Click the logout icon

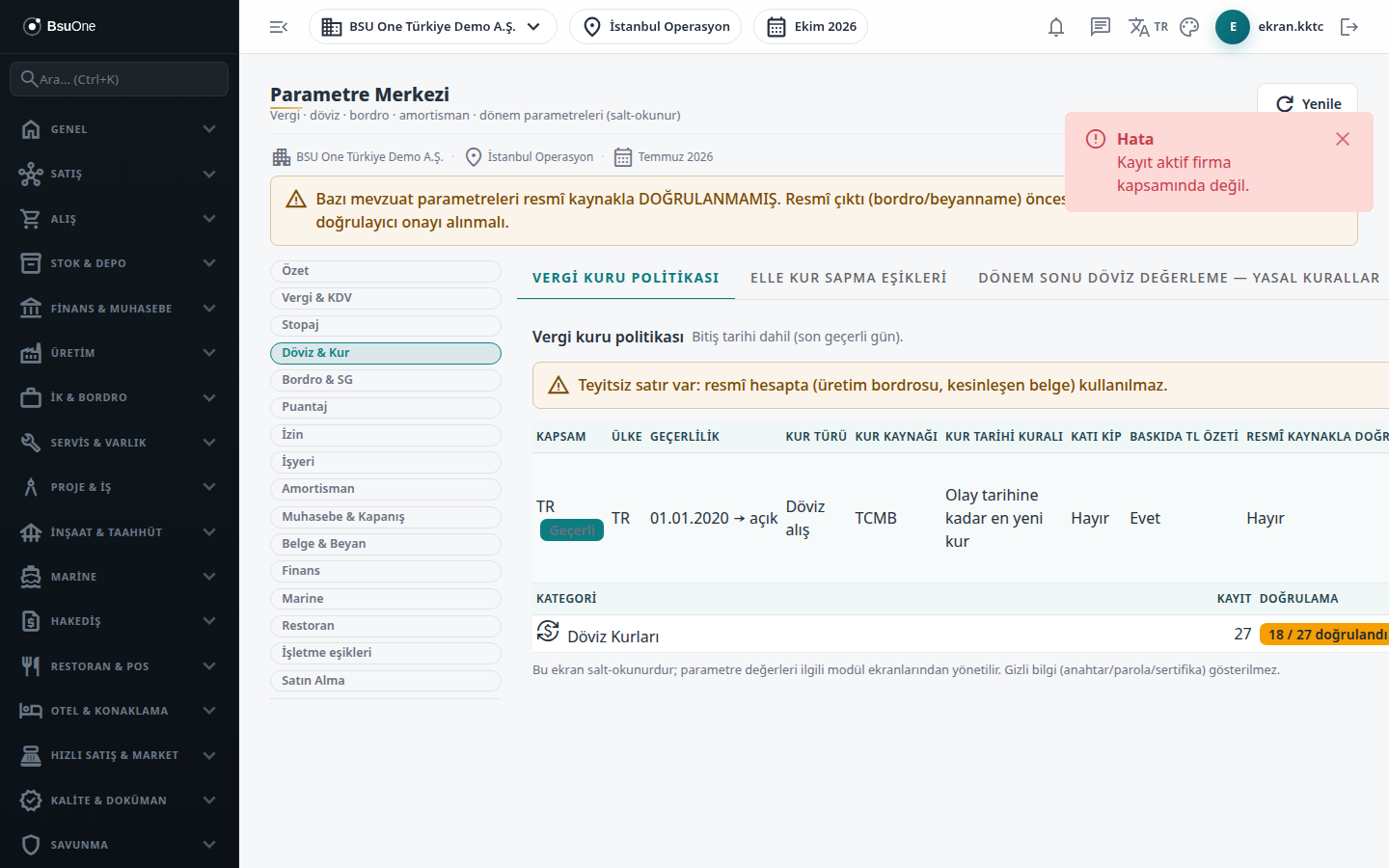1349,27
